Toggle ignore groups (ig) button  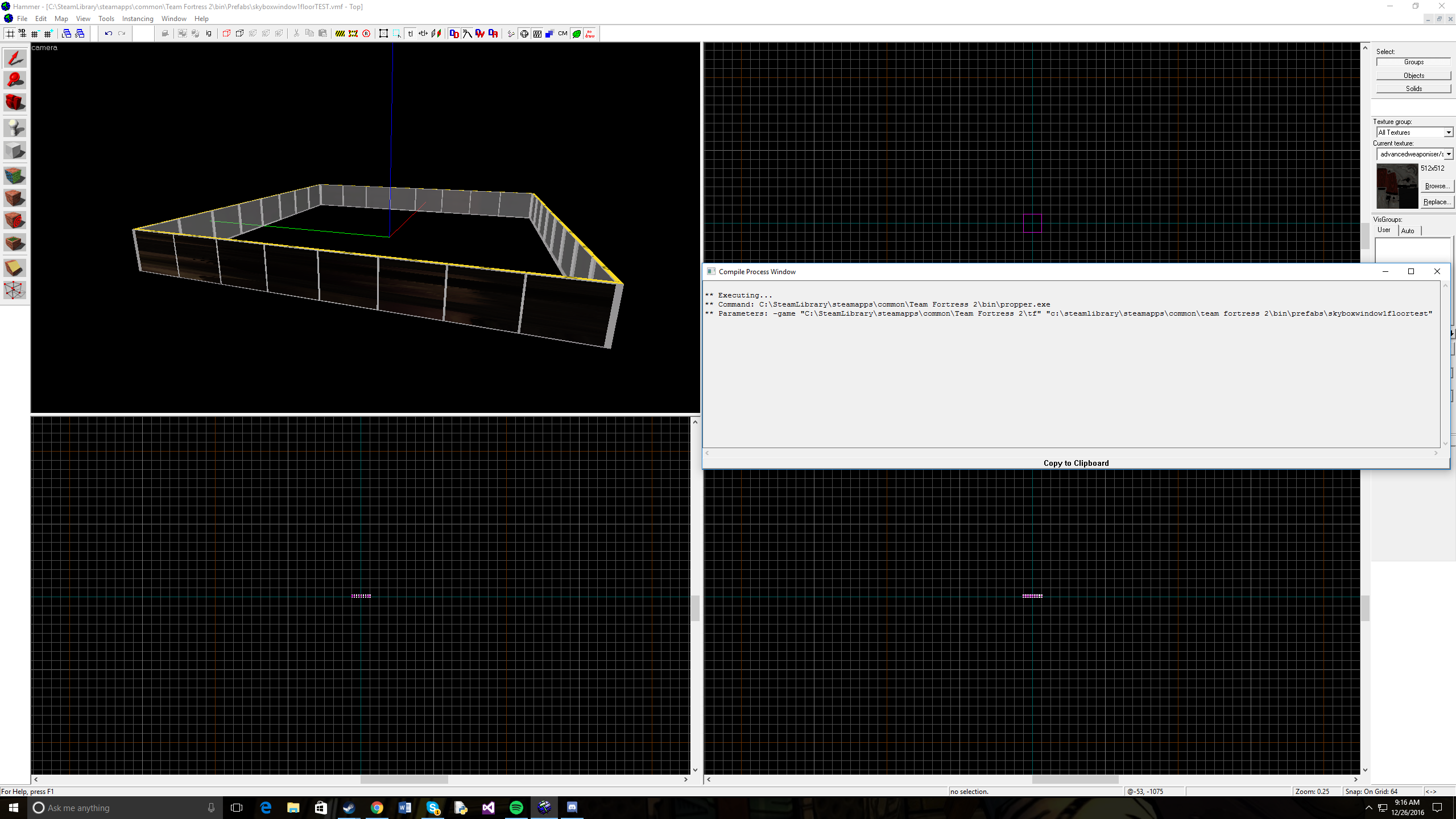(209, 34)
